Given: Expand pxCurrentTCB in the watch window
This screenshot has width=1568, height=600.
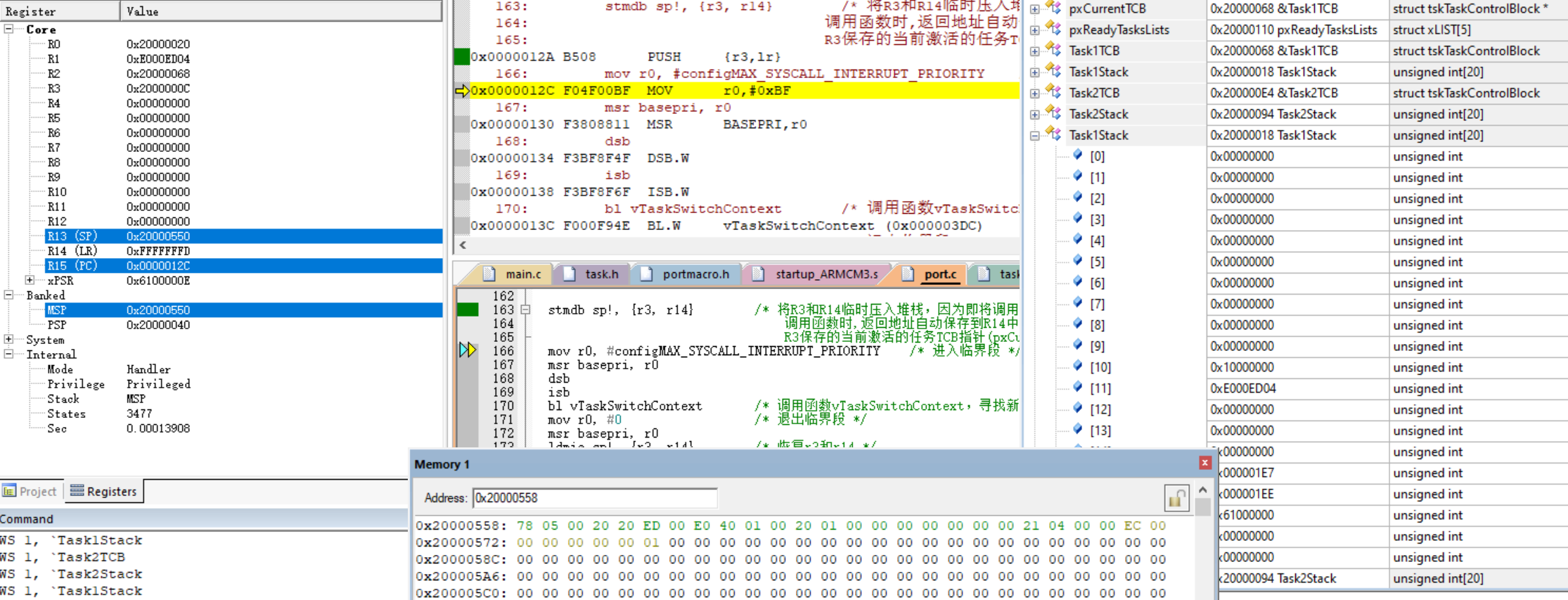Looking at the screenshot, I should (x=1034, y=9).
